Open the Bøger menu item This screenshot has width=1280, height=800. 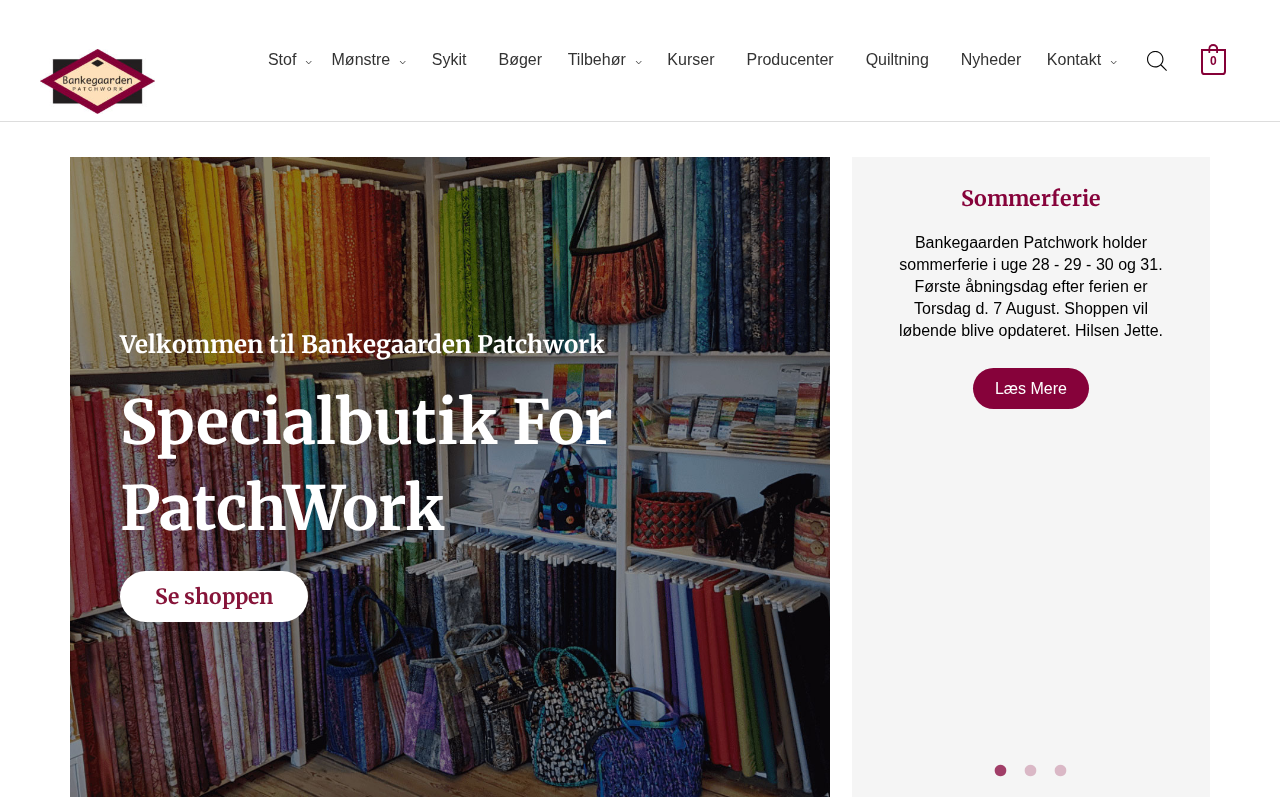coord(520,60)
